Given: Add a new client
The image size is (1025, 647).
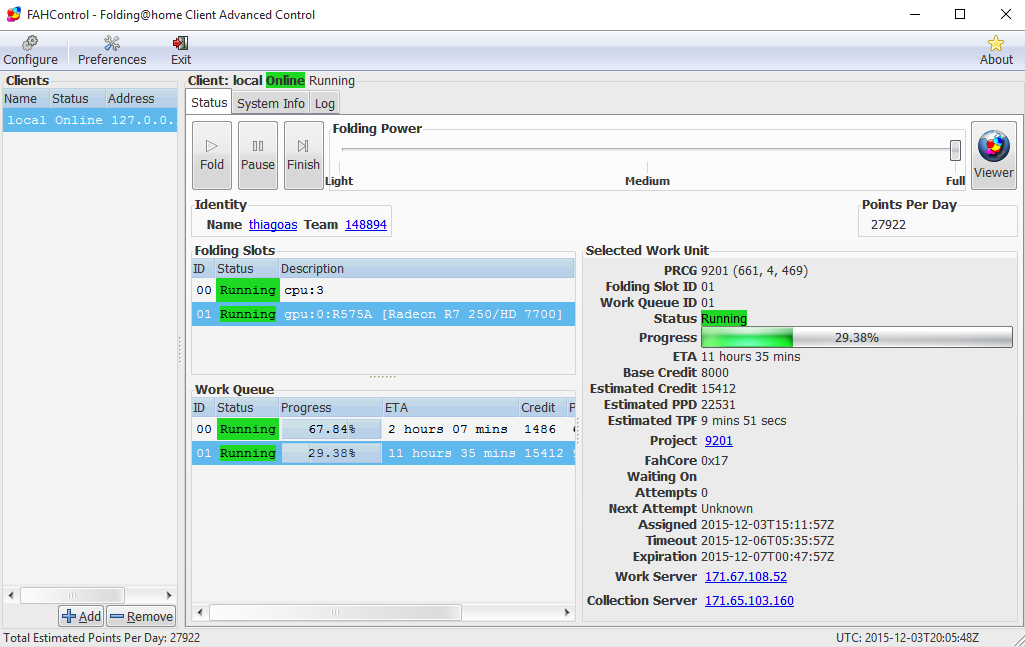Looking at the screenshot, I should 82,616.
